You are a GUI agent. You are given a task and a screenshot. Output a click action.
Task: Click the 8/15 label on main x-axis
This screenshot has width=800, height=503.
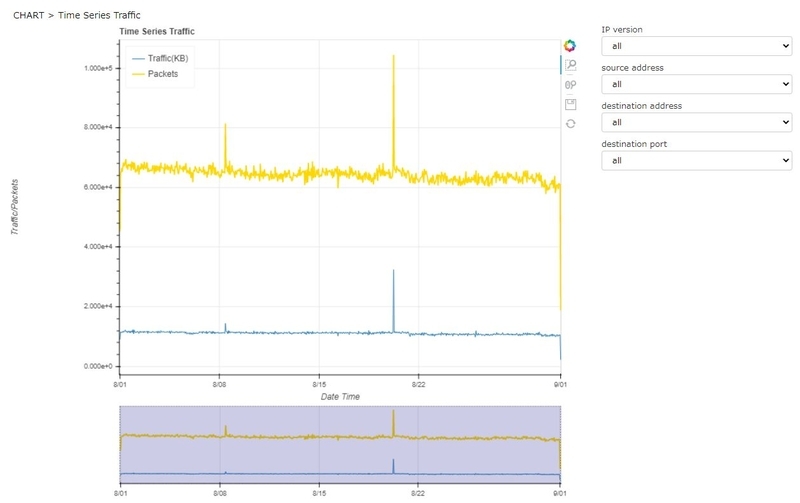pyautogui.click(x=319, y=384)
